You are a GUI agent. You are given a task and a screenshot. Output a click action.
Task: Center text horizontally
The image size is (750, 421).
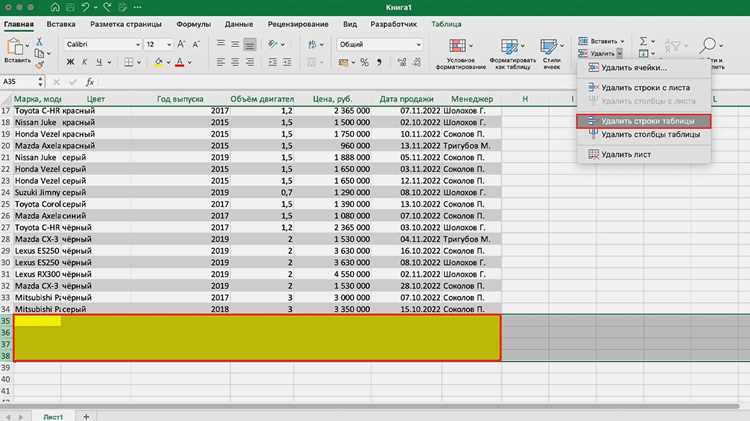[x=235, y=62]
